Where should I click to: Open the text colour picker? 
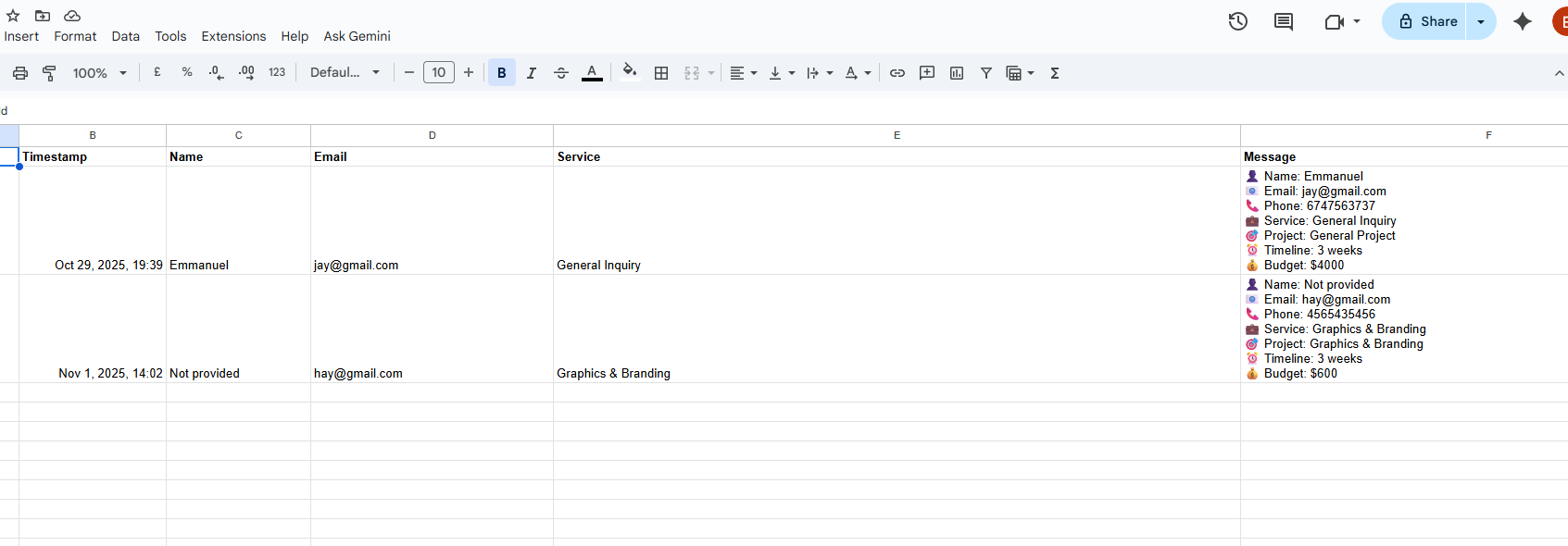592,72
